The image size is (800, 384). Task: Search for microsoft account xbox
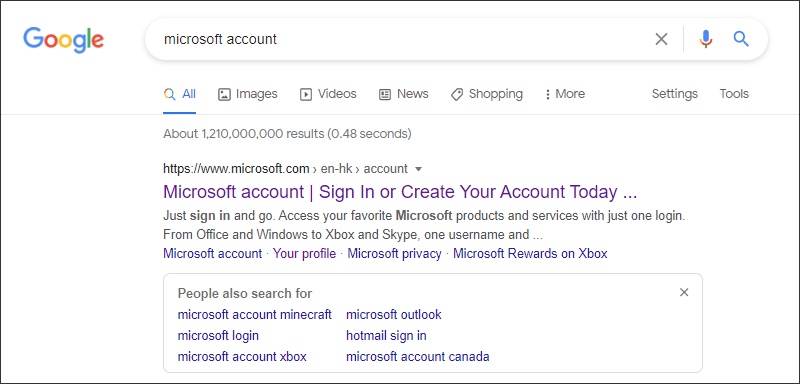pyautogui.click(x=242, y=356)
